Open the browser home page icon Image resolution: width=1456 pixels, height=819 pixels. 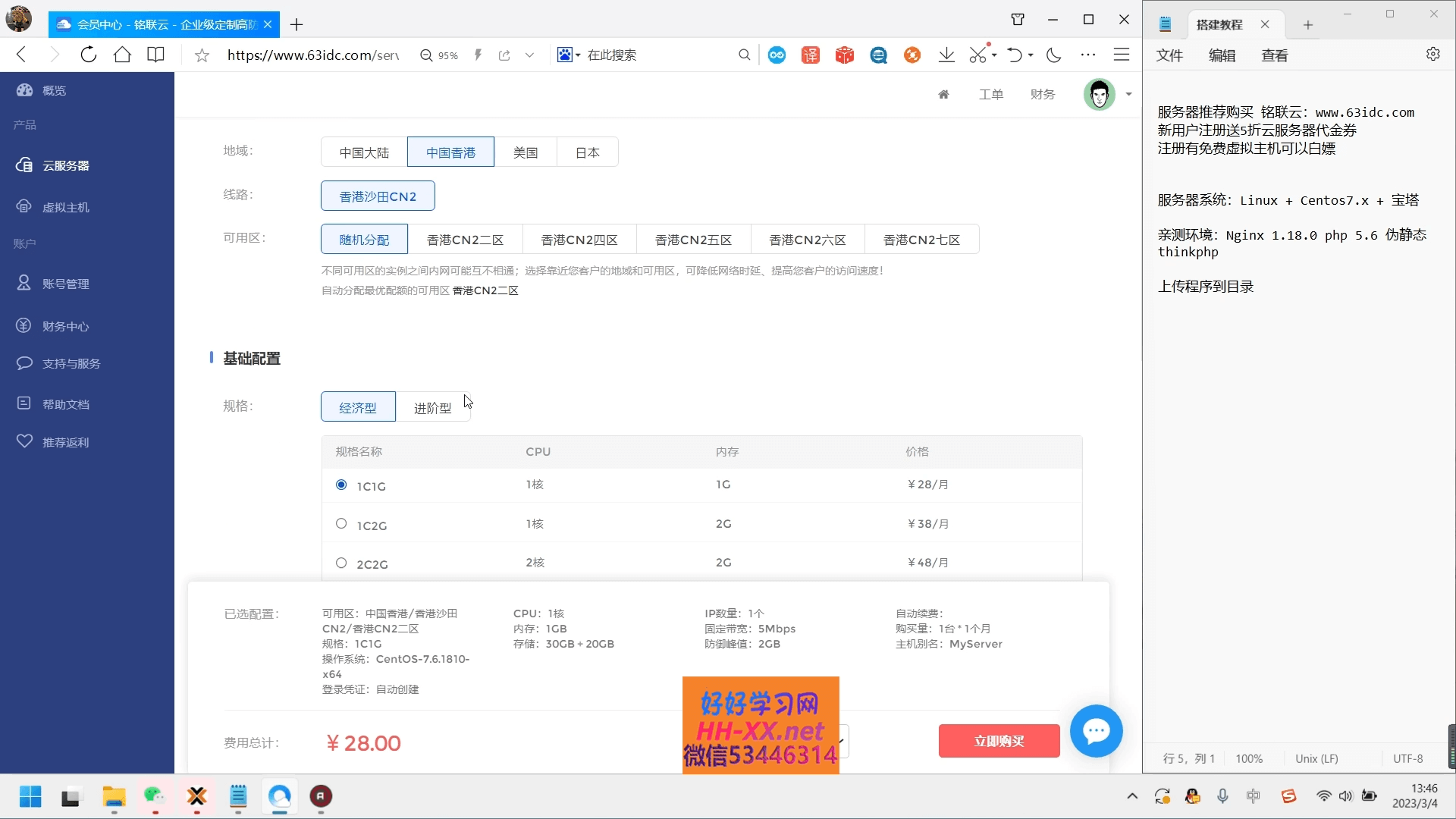click(x=122, y=55)
